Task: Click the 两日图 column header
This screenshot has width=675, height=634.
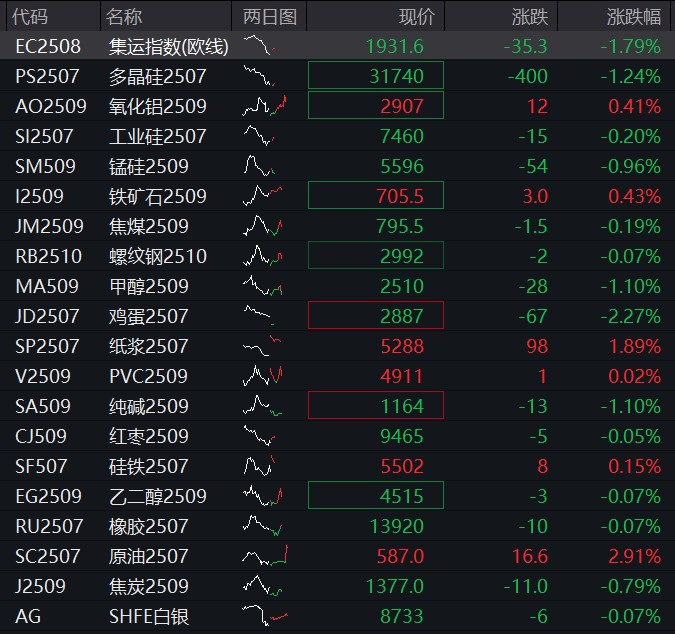Action: click(x=269, y=17)
